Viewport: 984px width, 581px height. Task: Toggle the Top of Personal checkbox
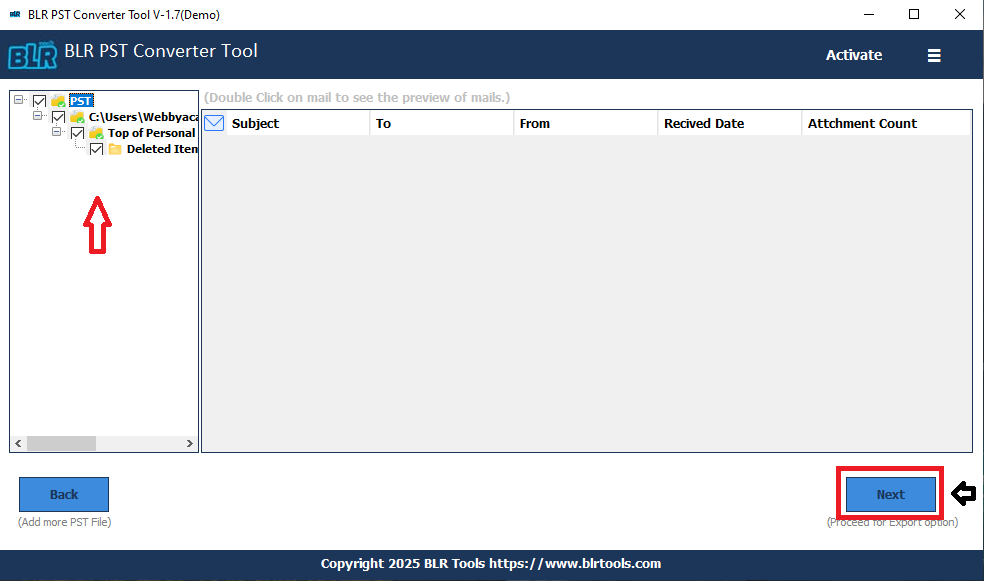pos(77,133)
